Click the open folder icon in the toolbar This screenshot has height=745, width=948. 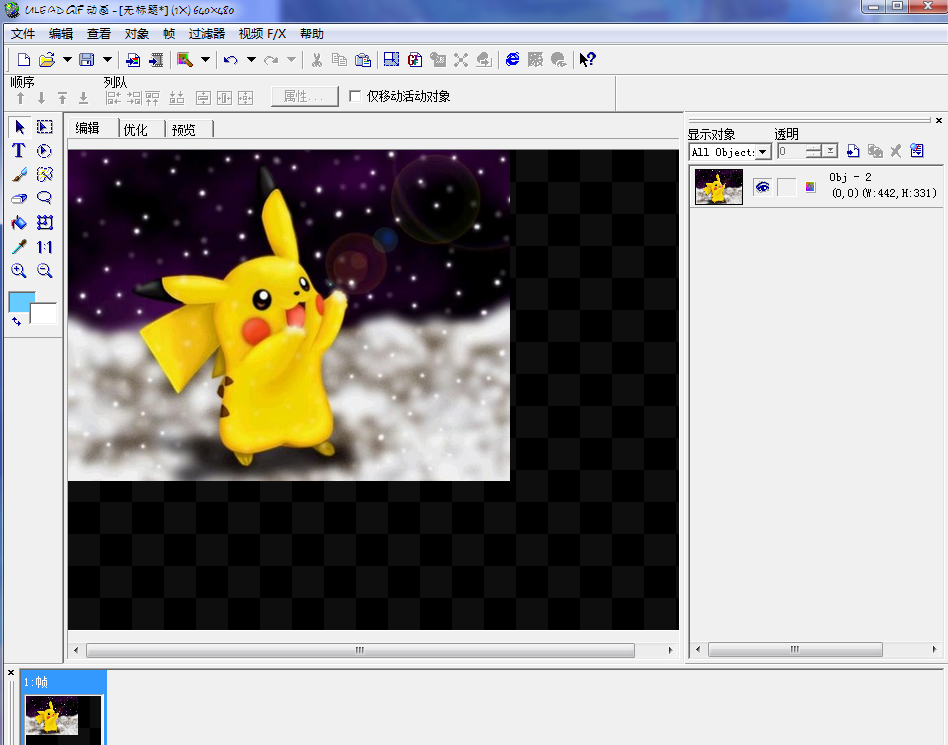tap(47, 59)
